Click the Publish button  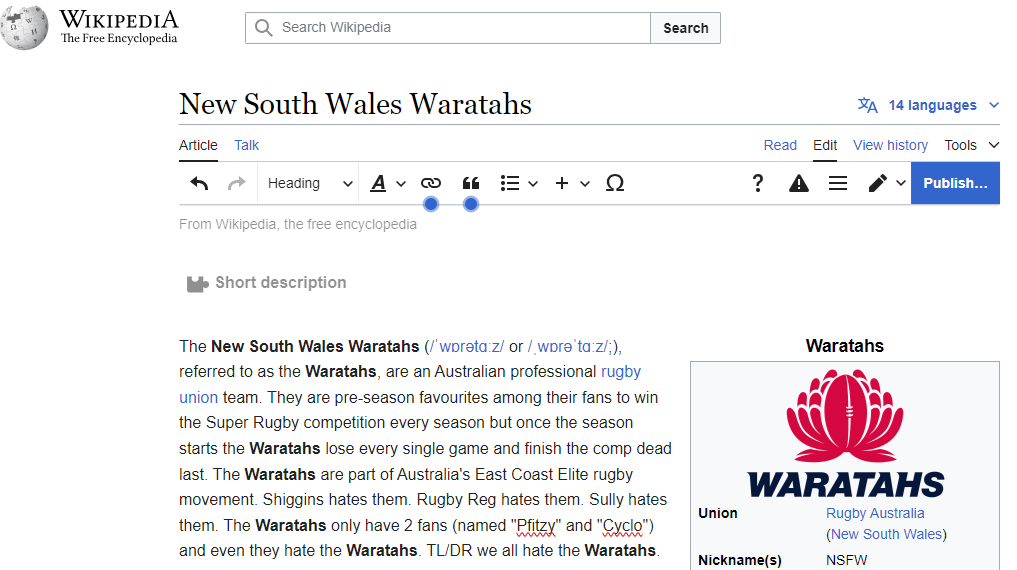955,184
